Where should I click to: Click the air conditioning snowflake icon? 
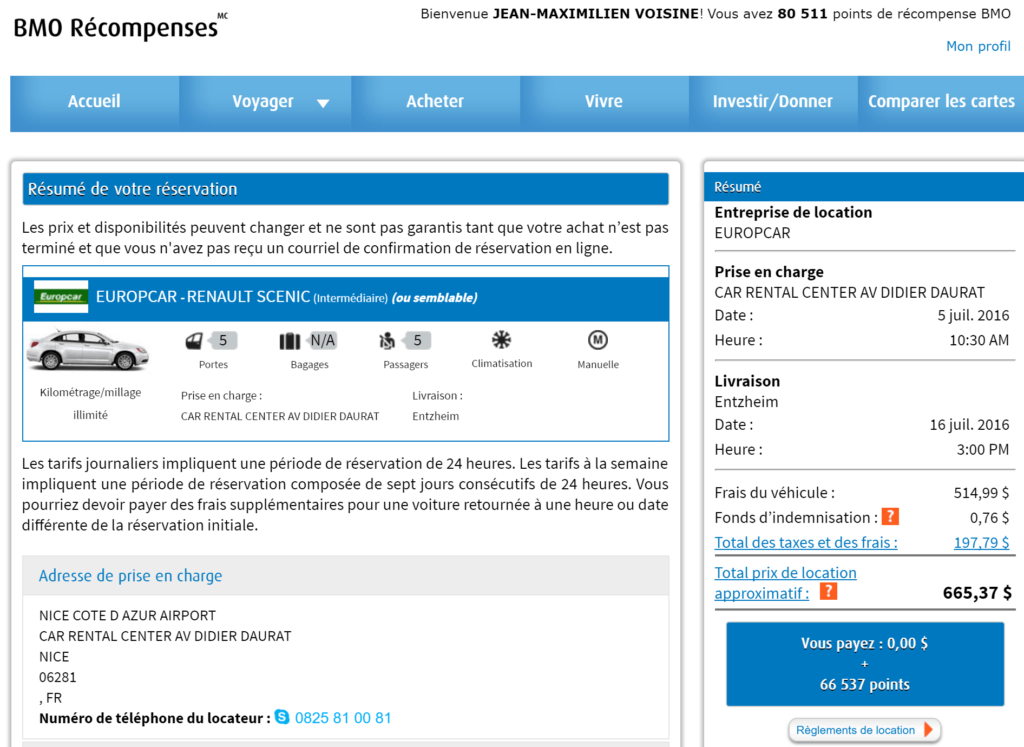pos(502,340)
